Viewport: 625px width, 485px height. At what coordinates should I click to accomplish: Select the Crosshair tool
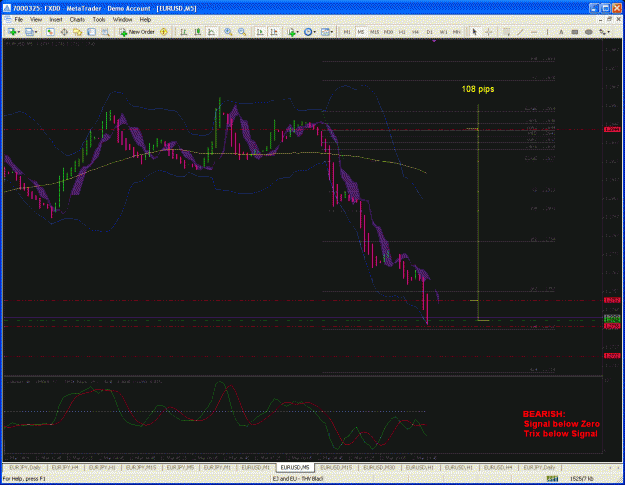489,32
